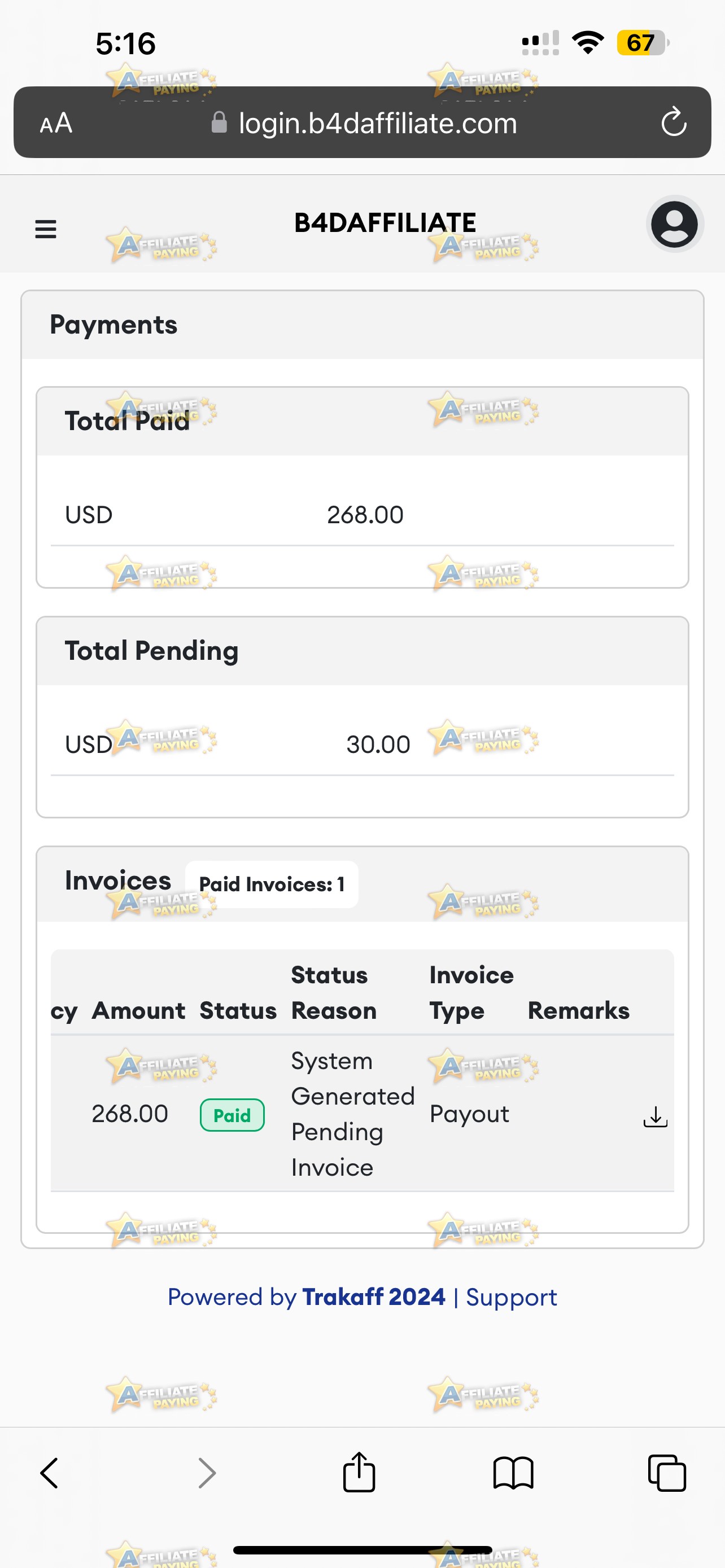Open the Safari share sheet

coord(359,1472)
